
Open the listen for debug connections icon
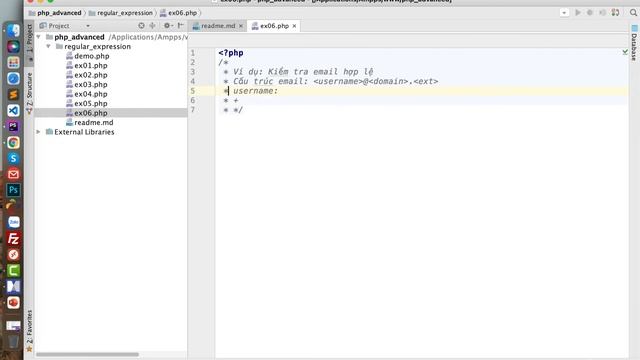coord(615,13)
